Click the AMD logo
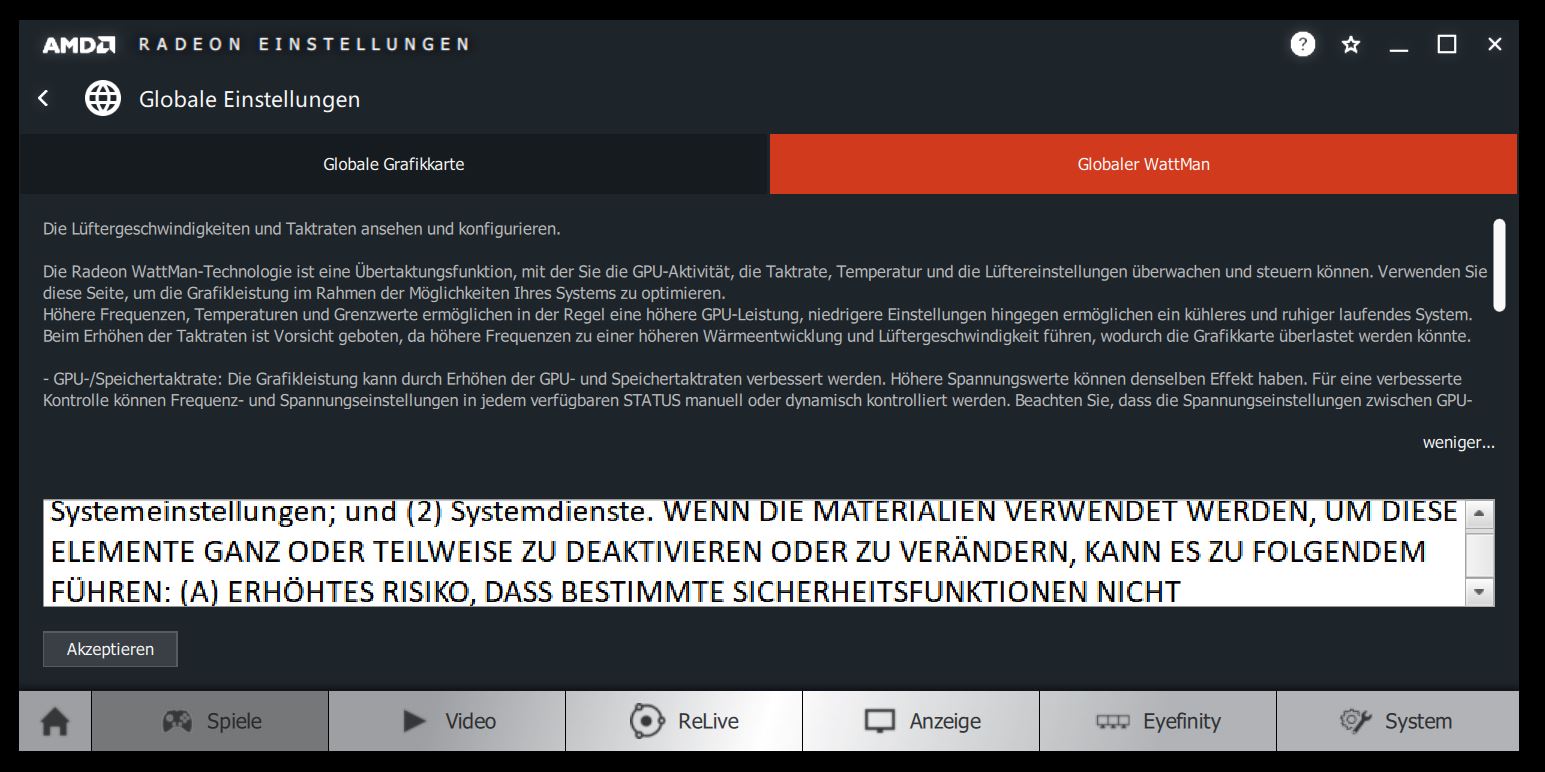 [x=79, y=45]
